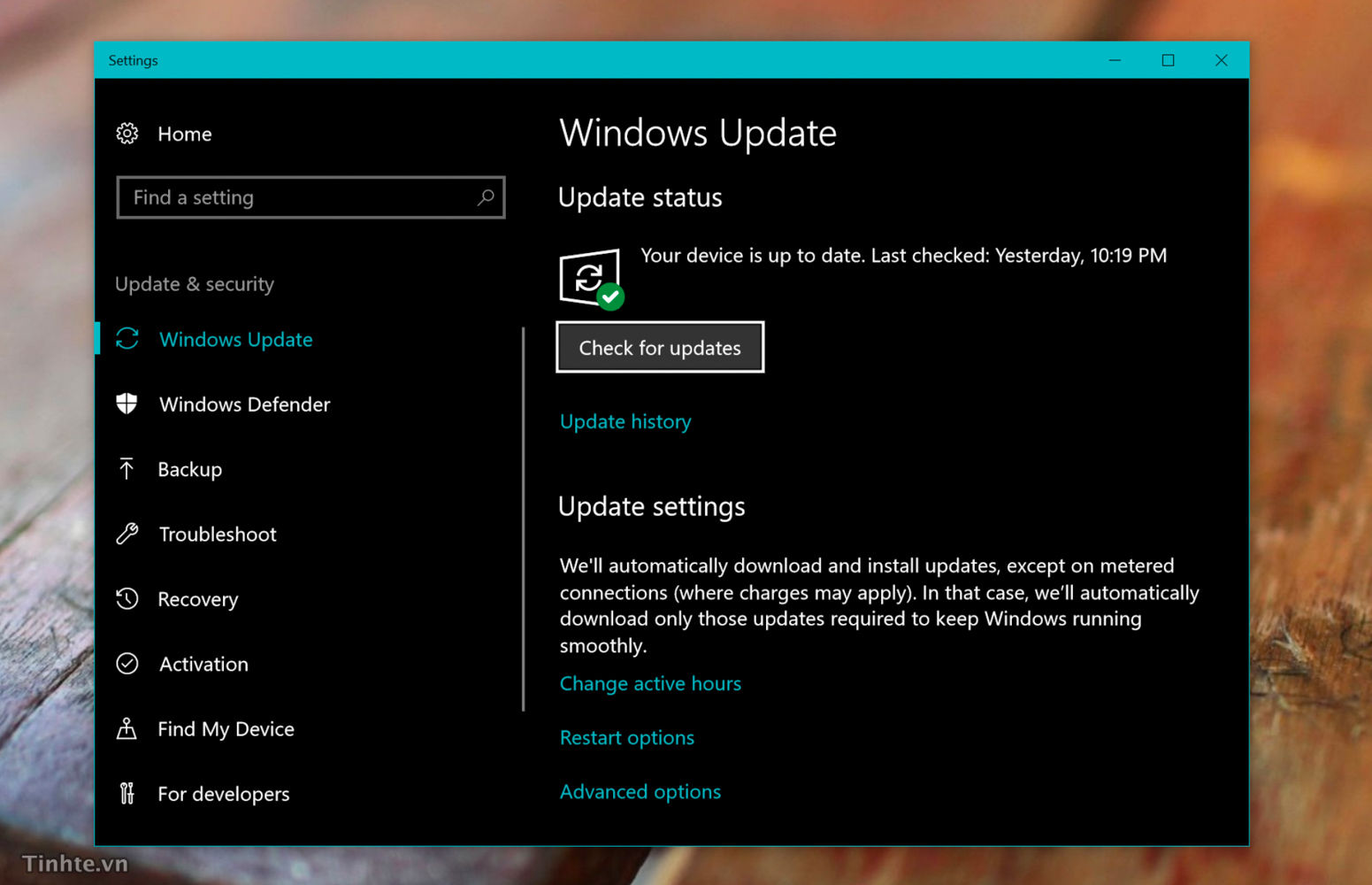The height and width of the screenshot is (885, 1372).
Task: Open Advanced options link
Action: [640, 791]
